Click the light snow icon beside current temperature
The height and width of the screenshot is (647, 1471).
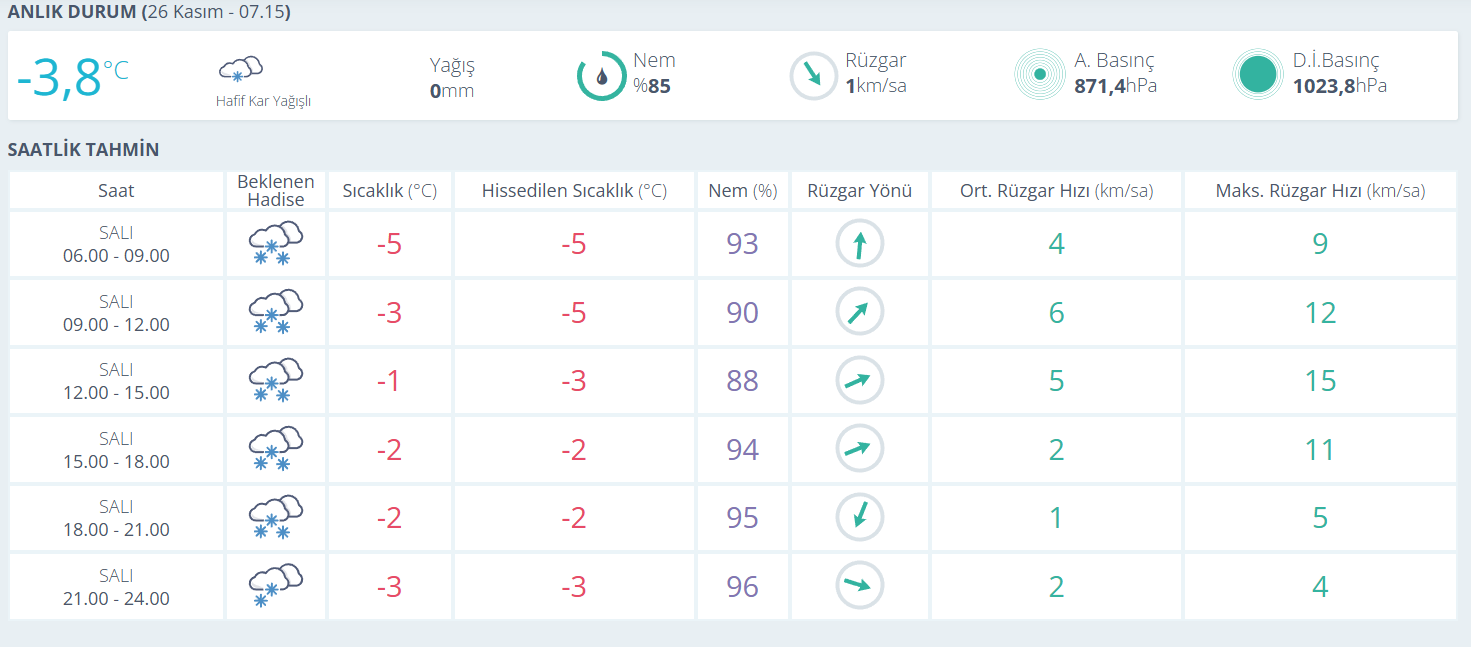(241, 70)
